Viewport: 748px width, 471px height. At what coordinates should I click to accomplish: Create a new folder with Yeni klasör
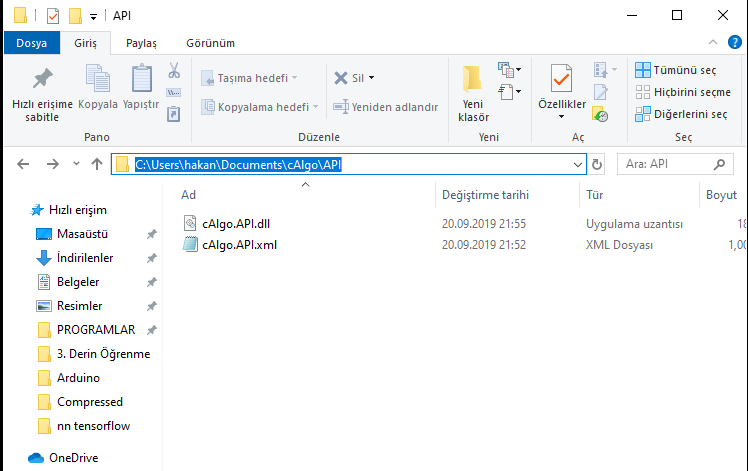pyautogui.click(x=473, y=94)
